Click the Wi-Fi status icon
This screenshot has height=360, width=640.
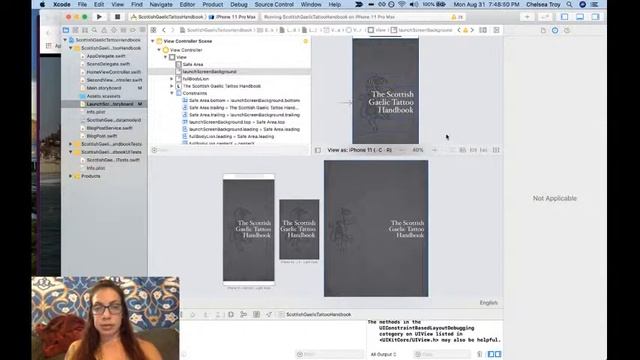coord(402,4)
